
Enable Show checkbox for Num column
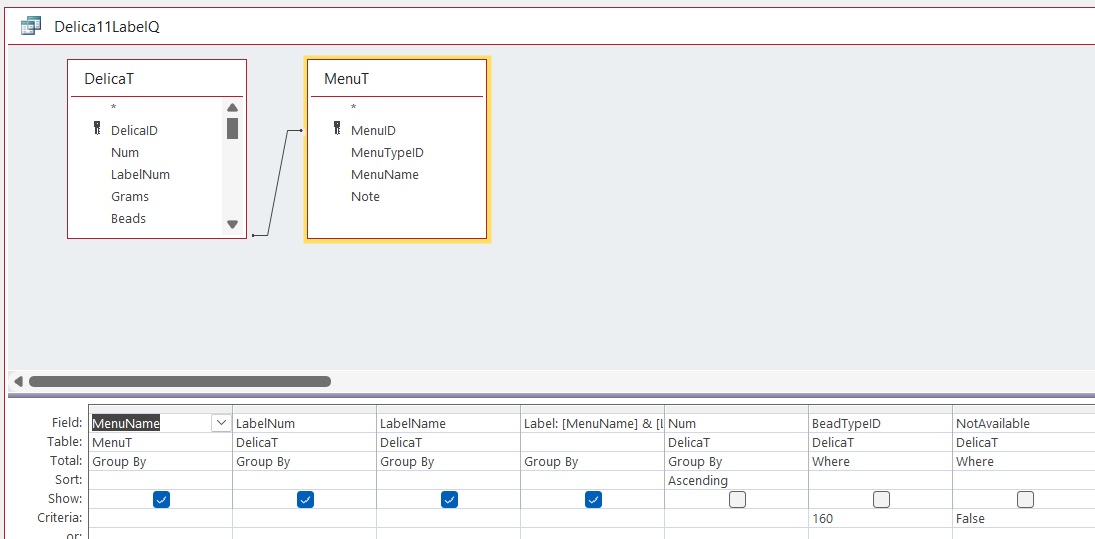tap(737, 499)
